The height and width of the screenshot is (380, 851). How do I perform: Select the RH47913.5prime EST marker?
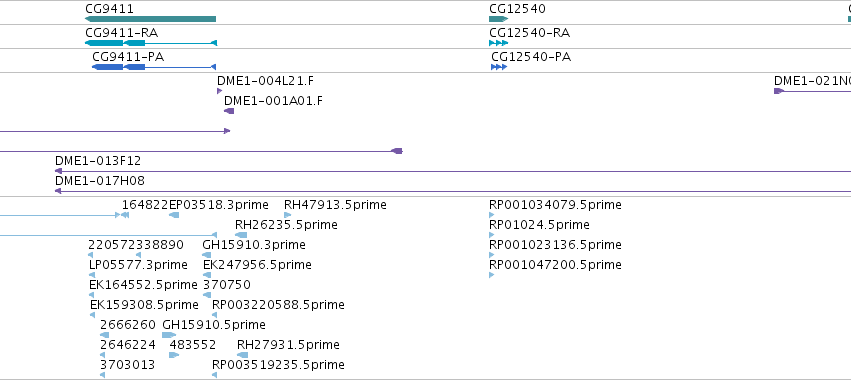287,216
